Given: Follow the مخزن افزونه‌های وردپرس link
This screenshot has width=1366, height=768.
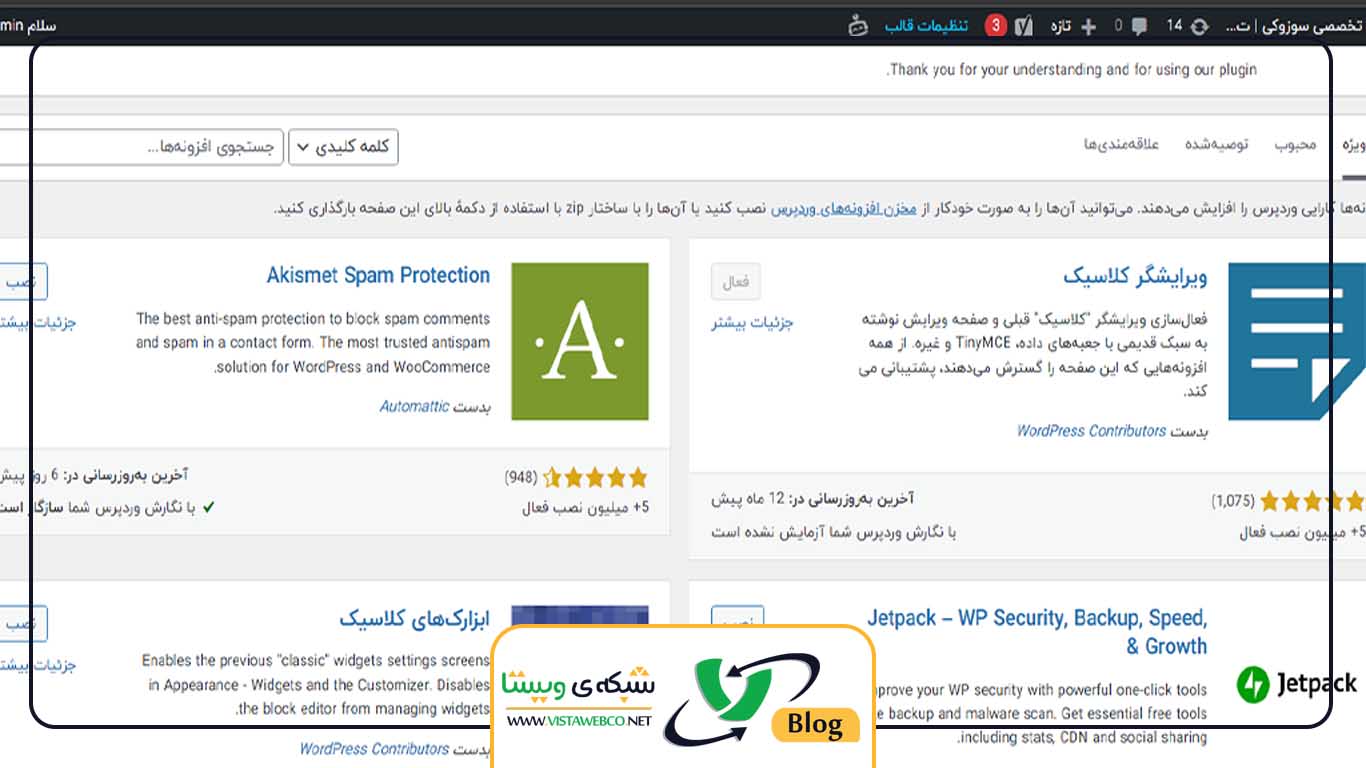Looking at the screenshot, I should [x=843, y=208].
